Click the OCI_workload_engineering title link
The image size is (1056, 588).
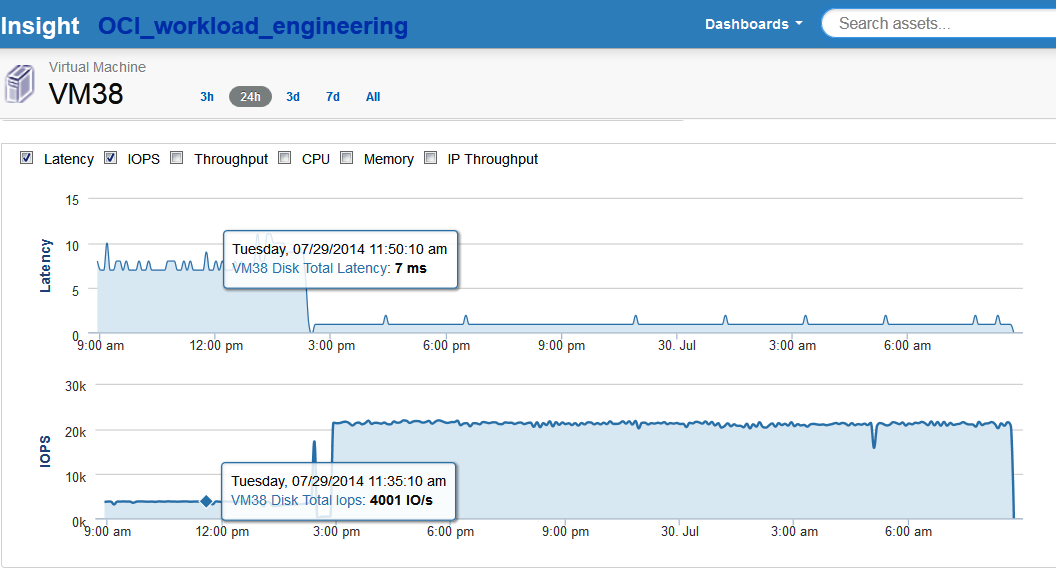tap(252, 26)
